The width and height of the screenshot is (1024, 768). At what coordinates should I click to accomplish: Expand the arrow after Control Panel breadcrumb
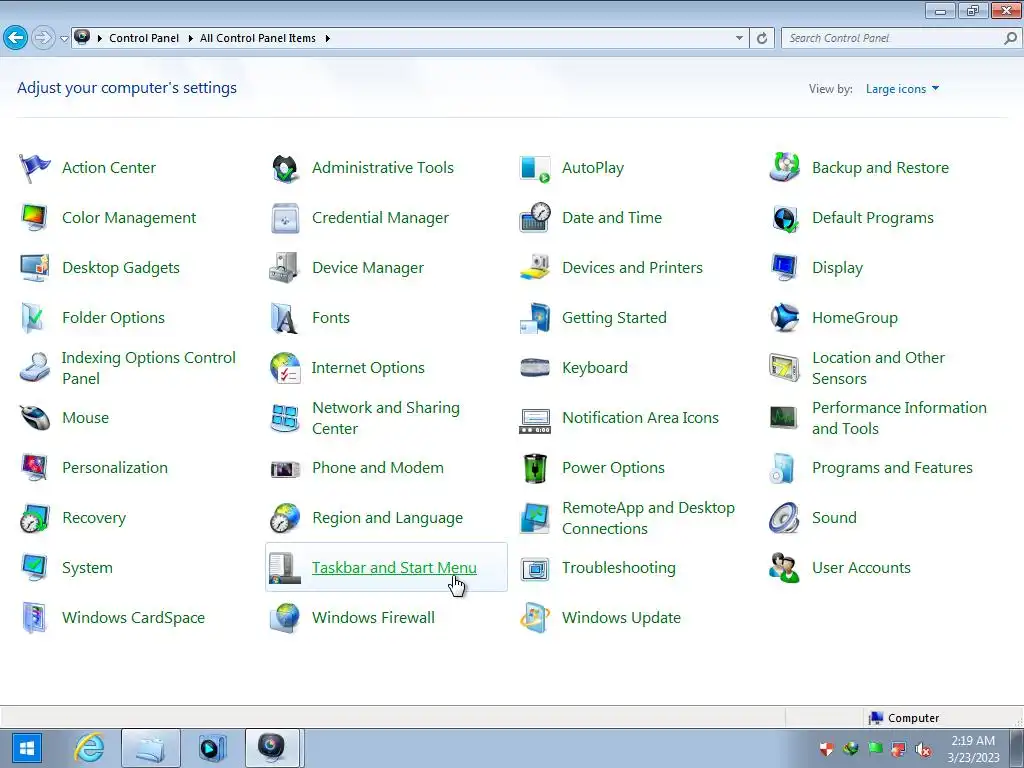point(190,39)
